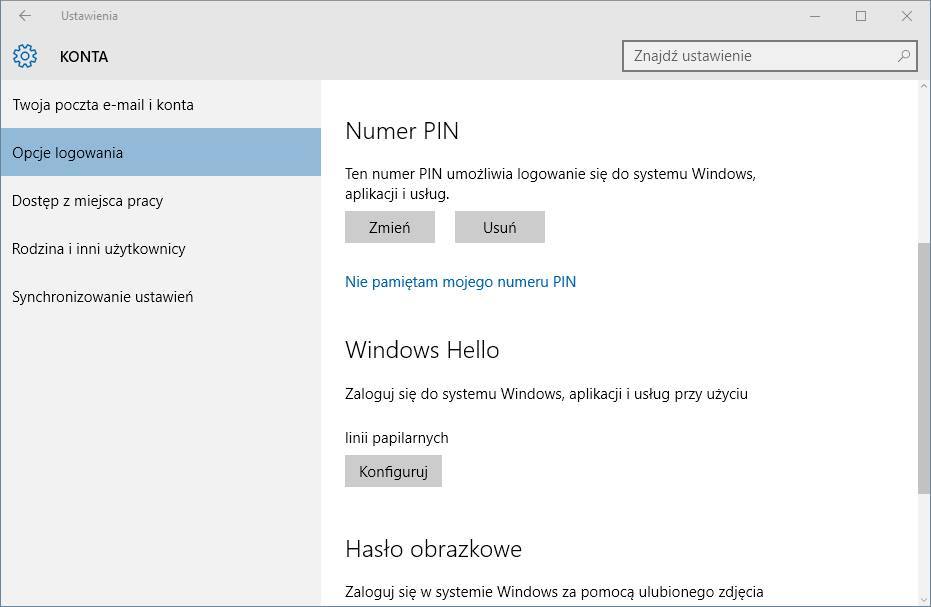Focus the 'Znajdź ustawienie' search field

click(770, 56)
